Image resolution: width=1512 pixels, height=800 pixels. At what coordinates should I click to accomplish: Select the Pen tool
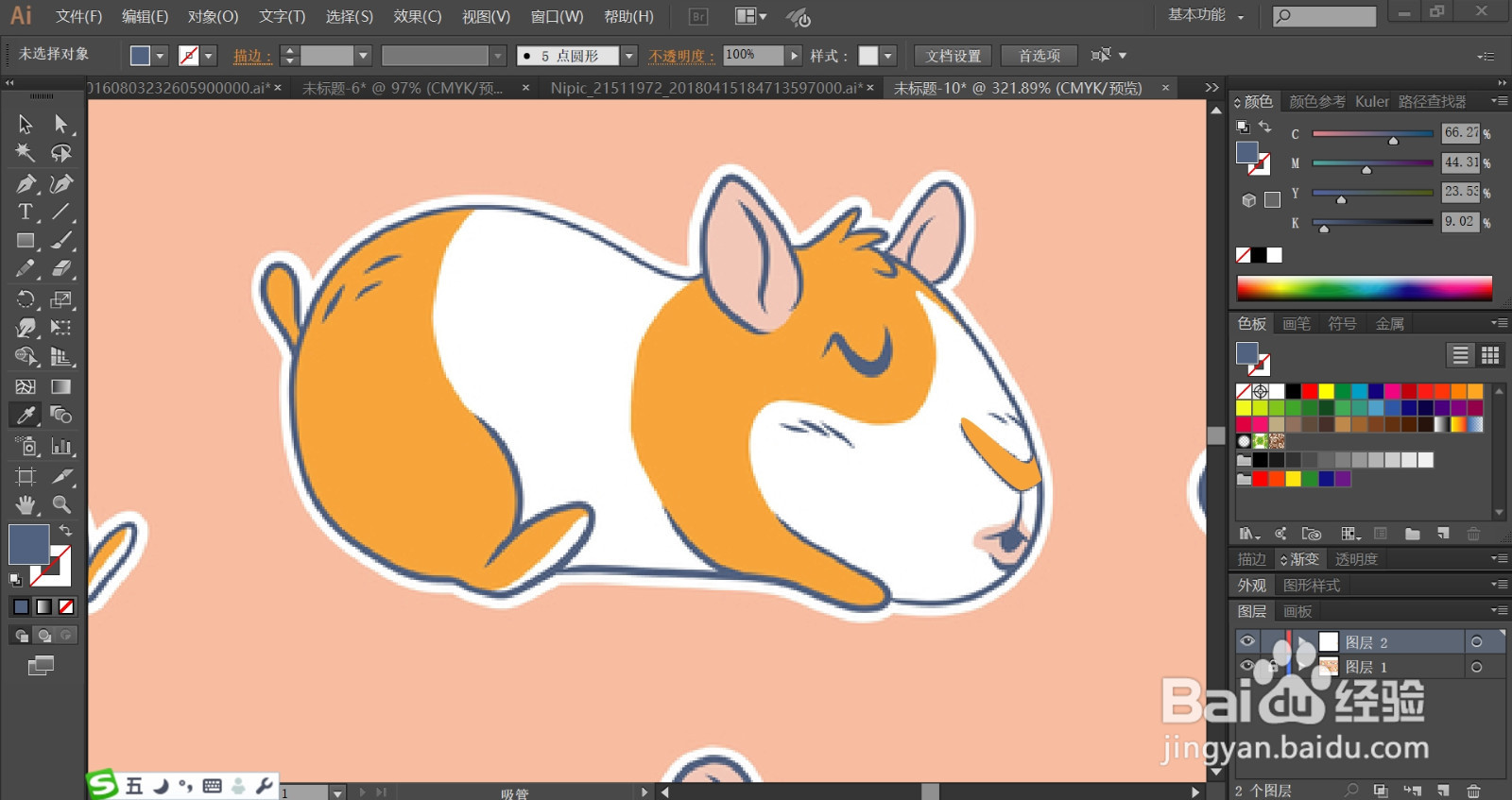(x=26, y=183)
